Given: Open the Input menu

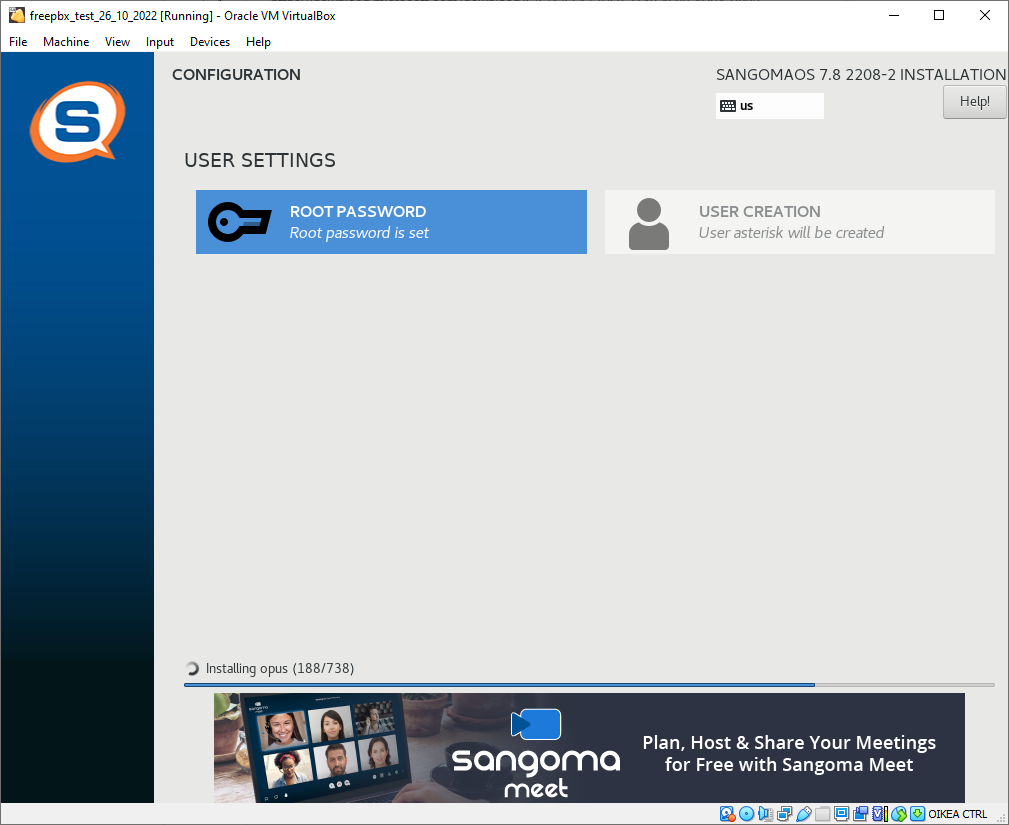Looking at the screenshot, I should click(160, 42).
